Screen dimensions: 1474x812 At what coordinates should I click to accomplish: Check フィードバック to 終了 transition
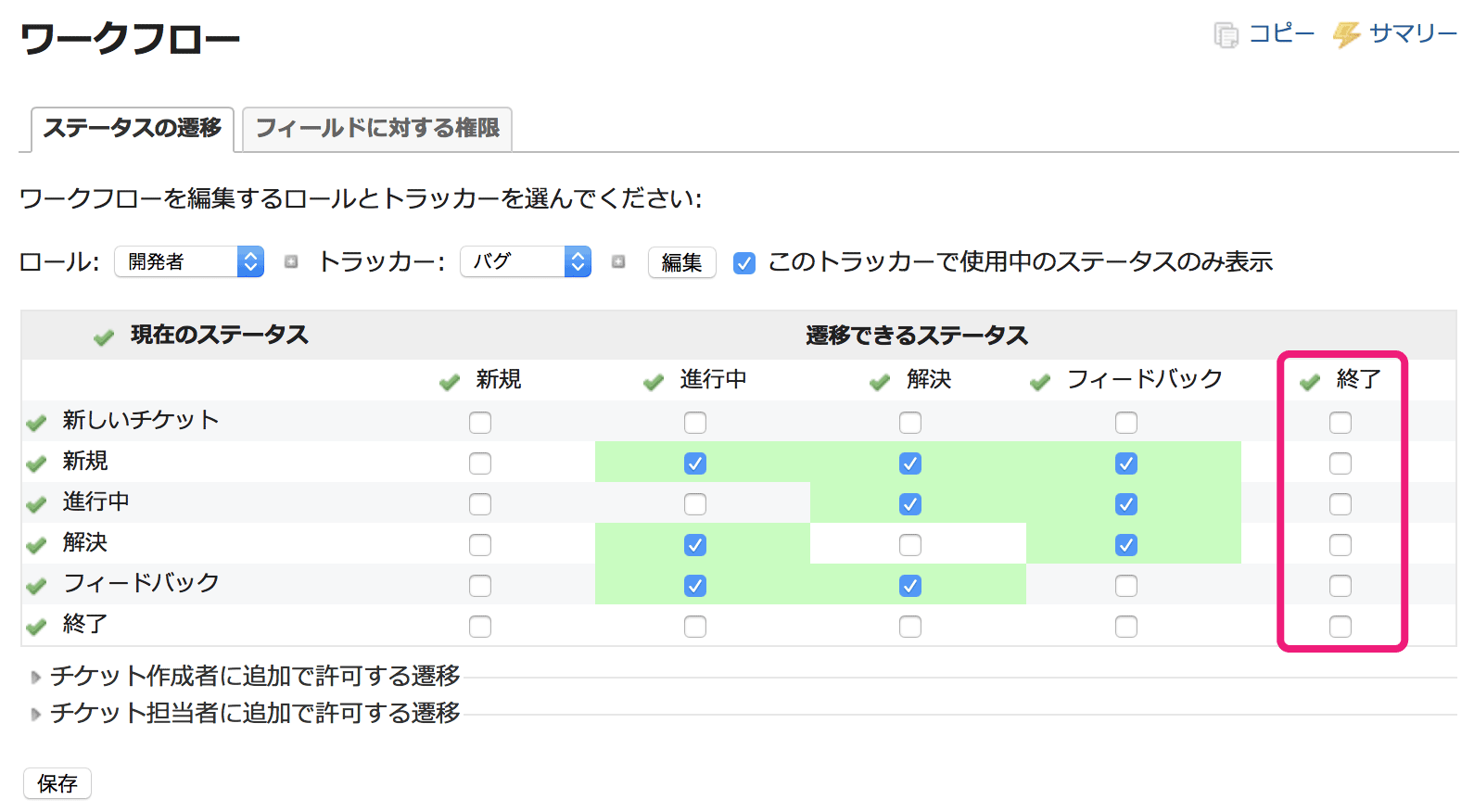[x=1341, y=586]
